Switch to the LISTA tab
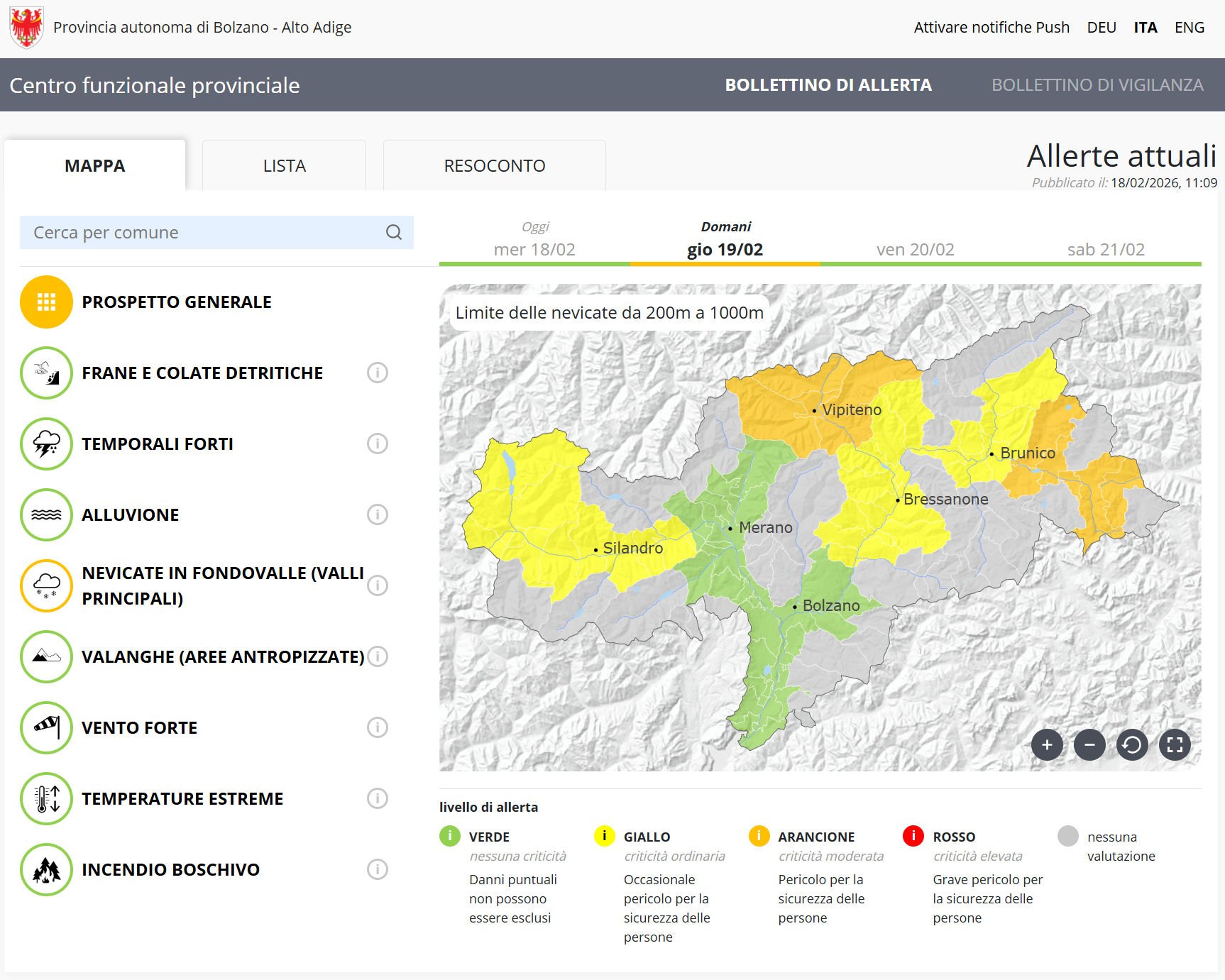This screenshot has height=980, width=1225. [x=284, y=166]
